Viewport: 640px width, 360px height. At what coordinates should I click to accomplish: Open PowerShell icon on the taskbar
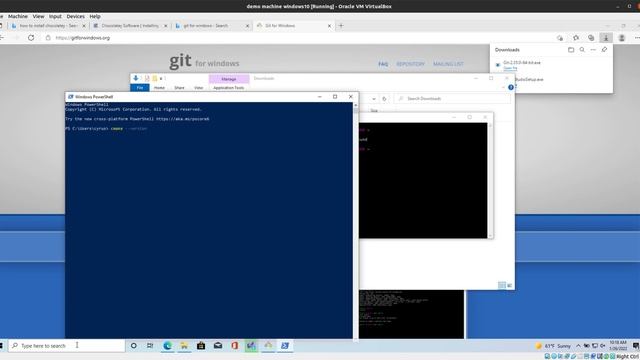285,346
